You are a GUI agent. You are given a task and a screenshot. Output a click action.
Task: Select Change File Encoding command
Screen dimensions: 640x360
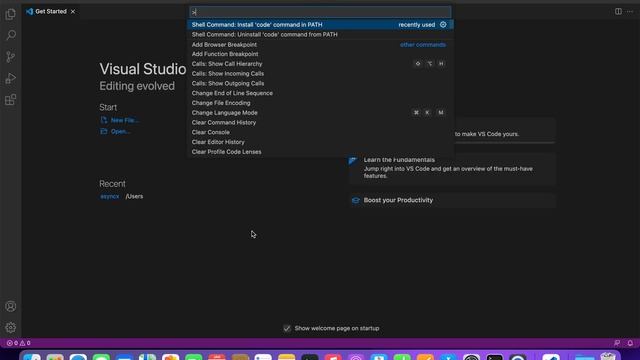(320, 103)
